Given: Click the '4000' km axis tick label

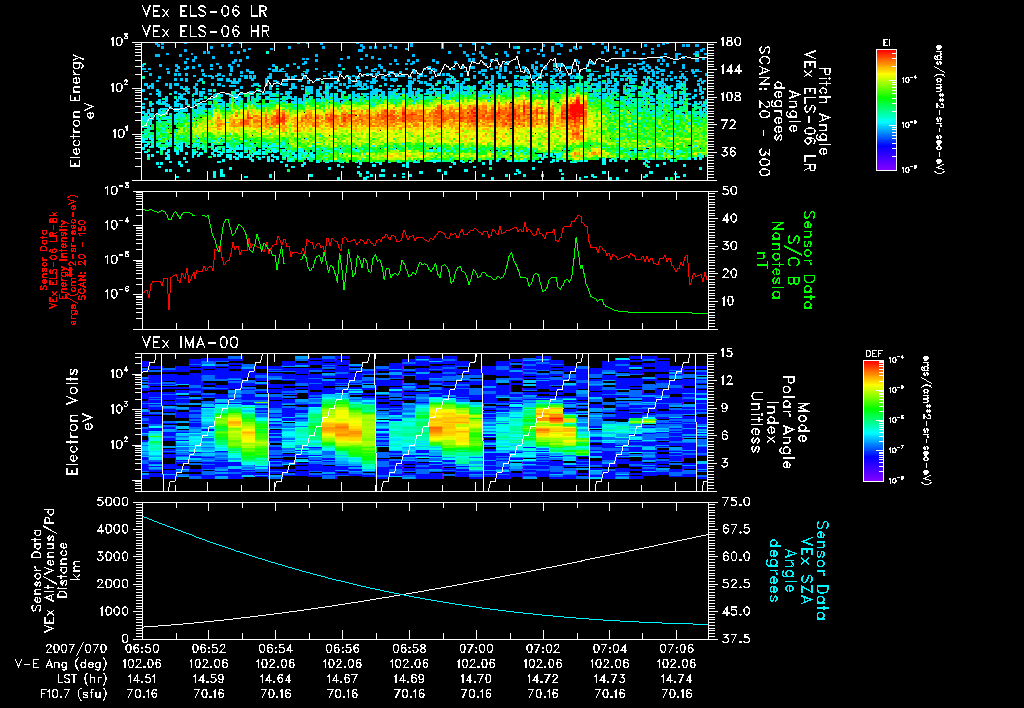Looking at the screenshot, I should pos(113,529).
